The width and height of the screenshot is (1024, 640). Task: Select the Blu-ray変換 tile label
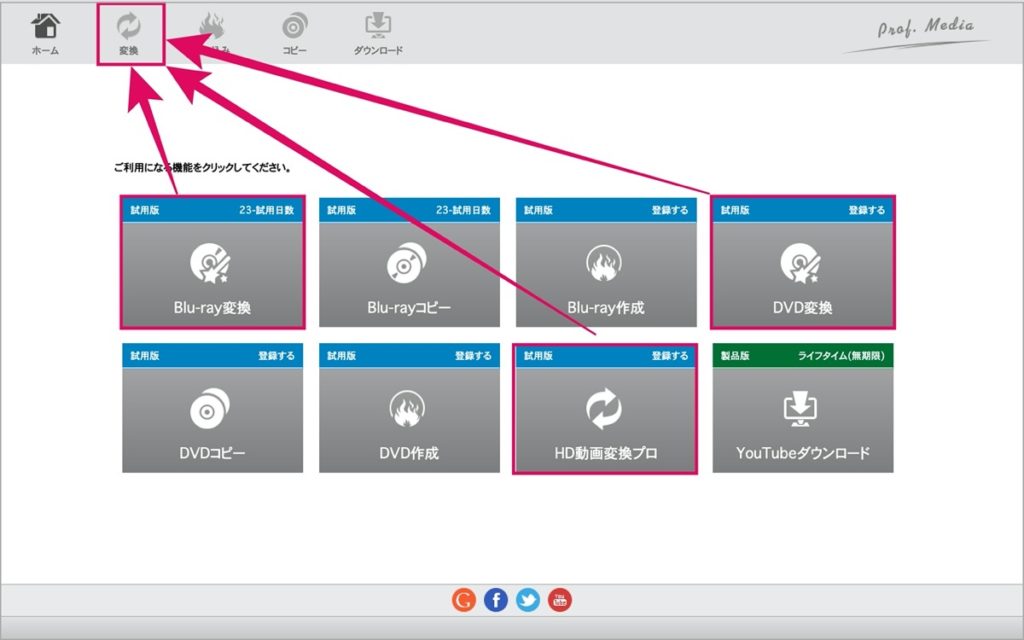pyautogui.click(x=212, y=308)
